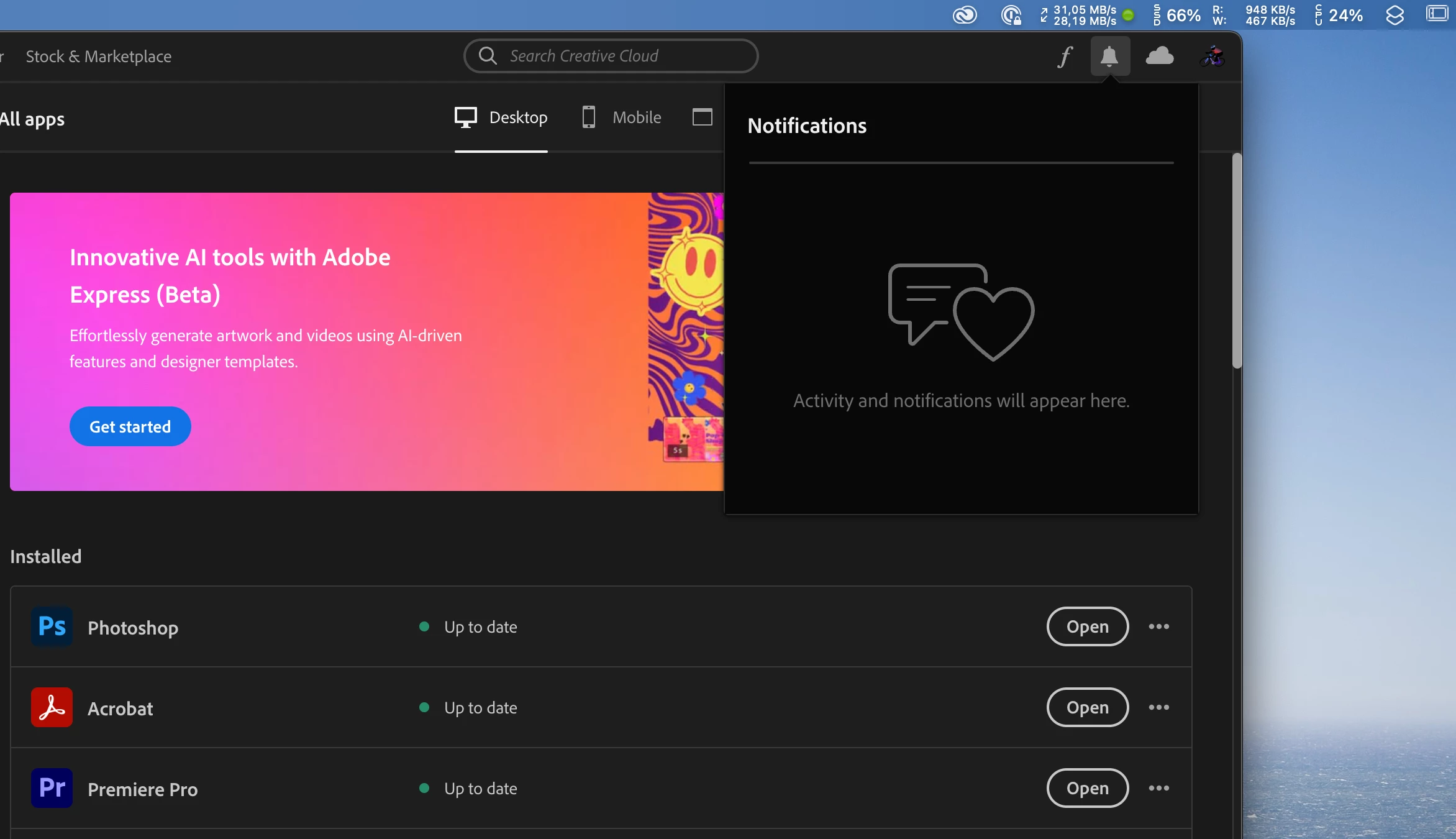This screenshot has width=1456, height=839.
Task: Go to Stock & Marketplace
Action: [98, 57]
